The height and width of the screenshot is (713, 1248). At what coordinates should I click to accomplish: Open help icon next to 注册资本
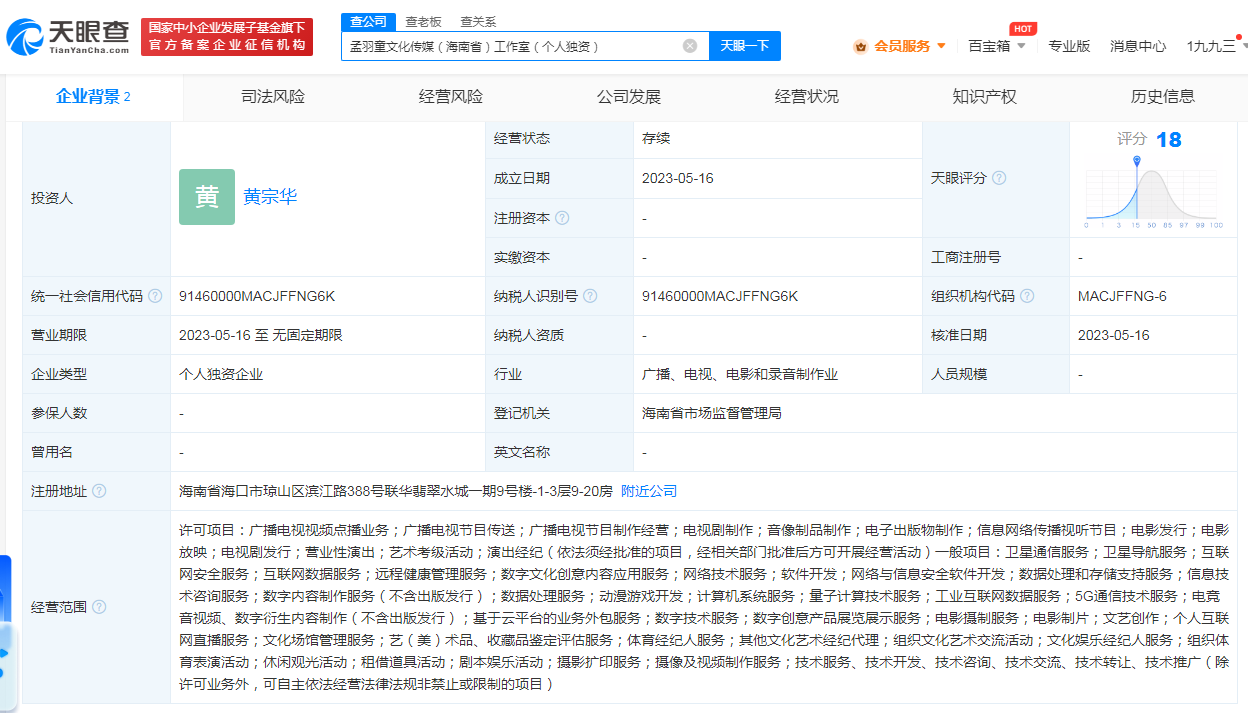coord(562,218)
